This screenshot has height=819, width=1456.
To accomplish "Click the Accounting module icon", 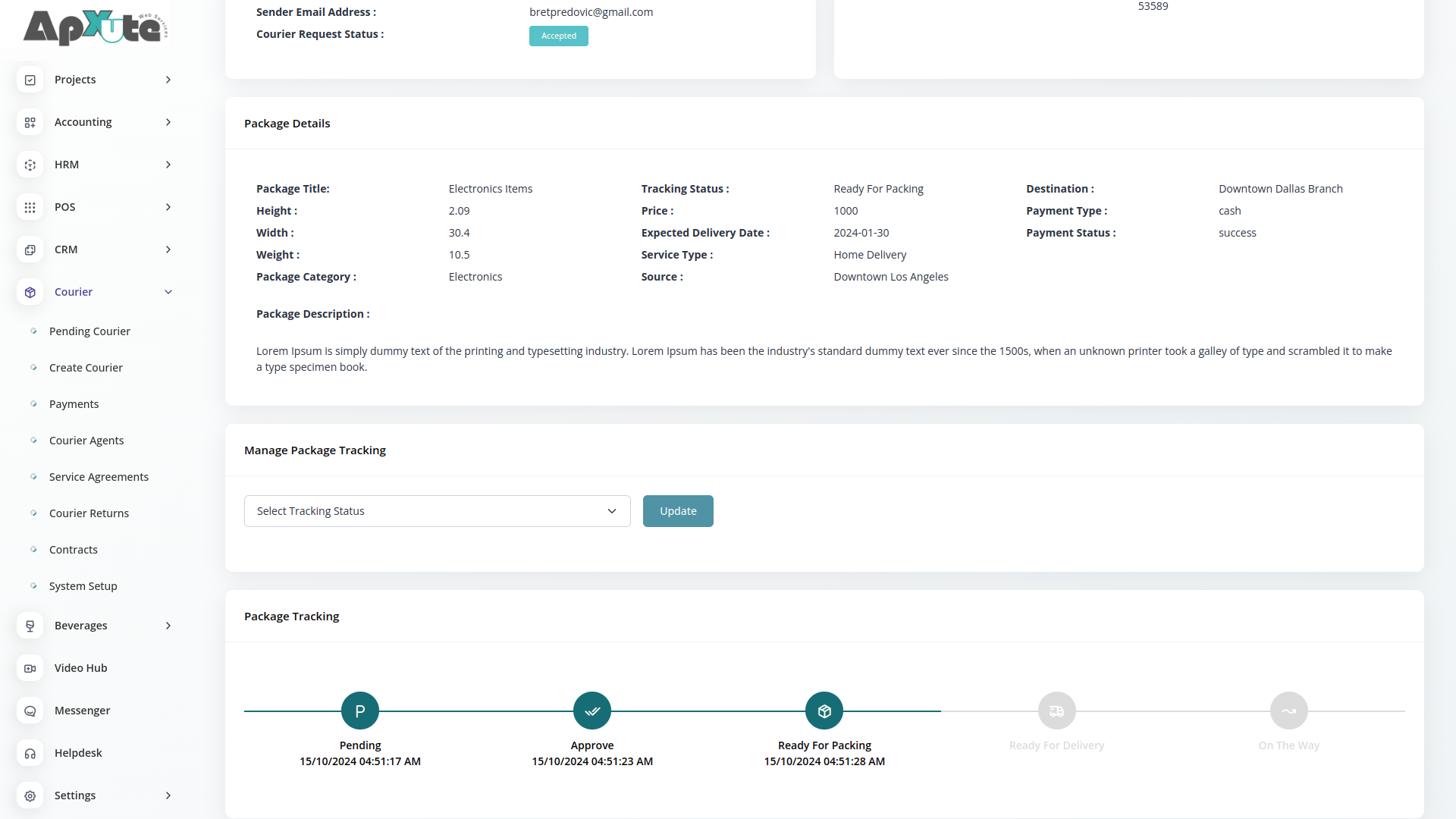I will pyautogui.click(x=30, y=122).
